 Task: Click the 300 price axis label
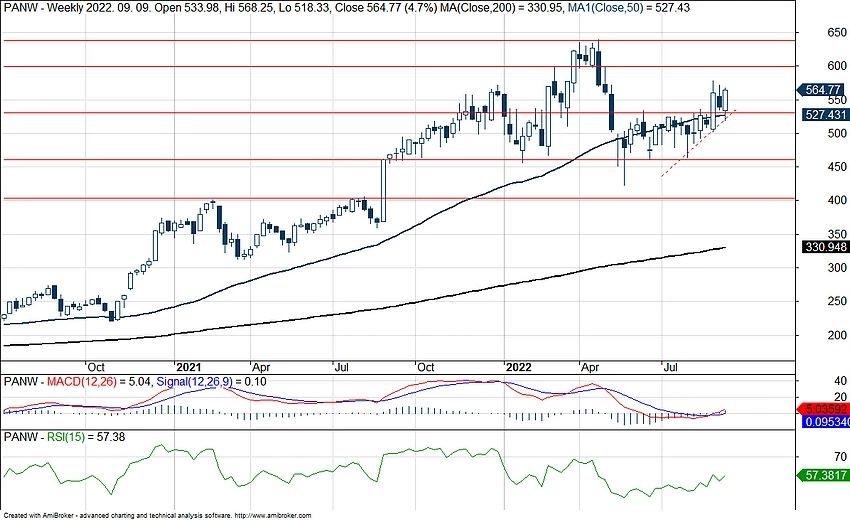pyautogui.click(x=836, y=268)
